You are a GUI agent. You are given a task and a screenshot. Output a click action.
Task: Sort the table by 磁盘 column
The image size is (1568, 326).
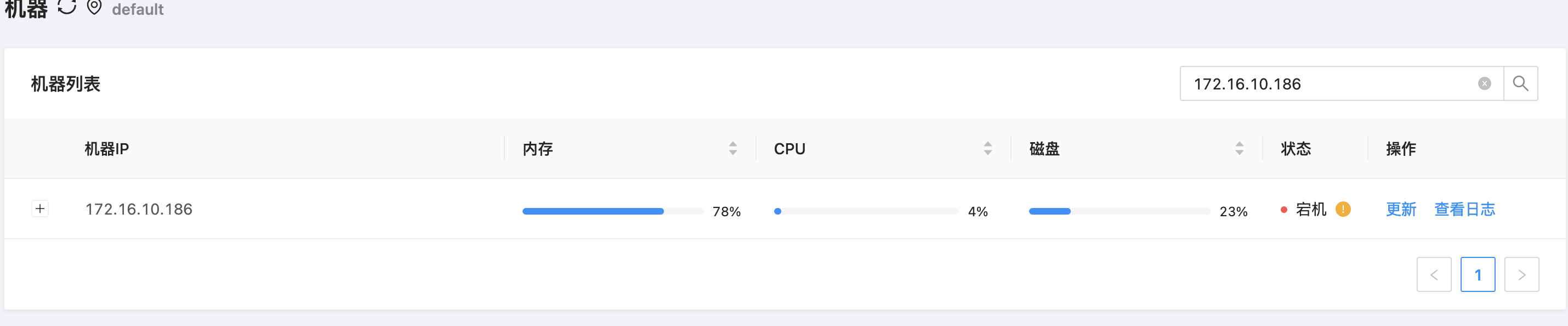(x=1239, y=148)
